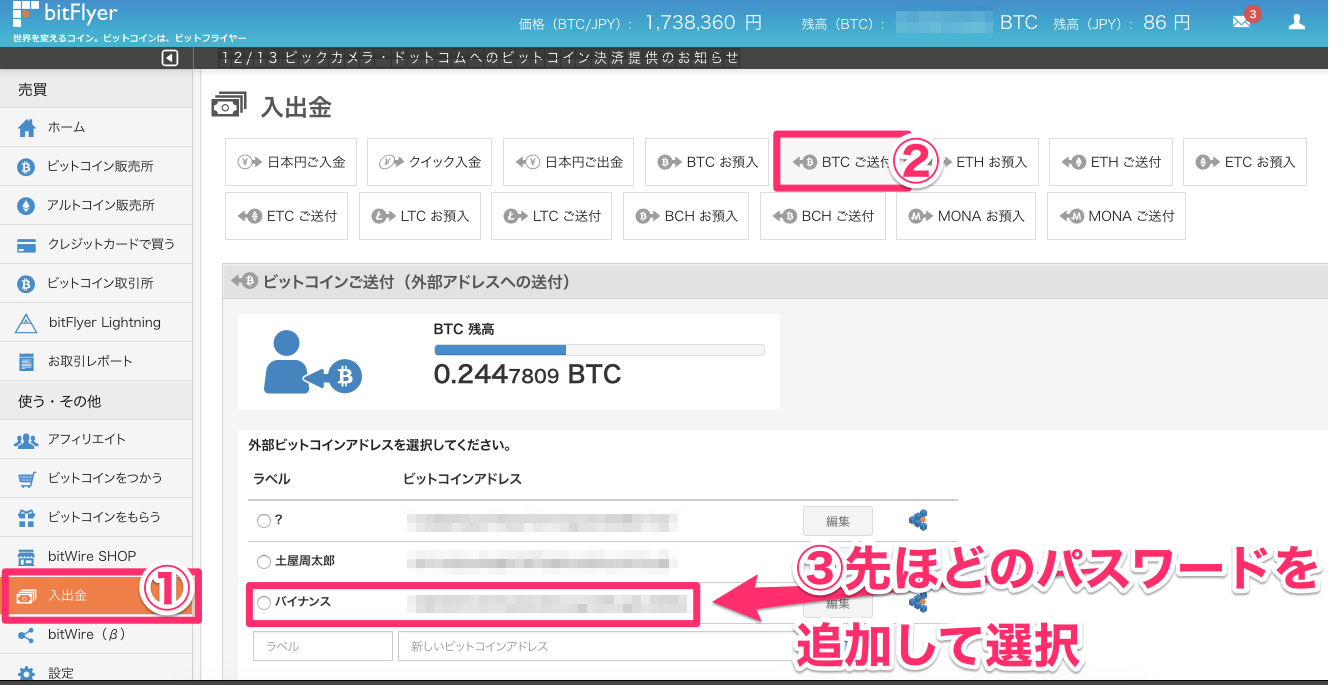Open the user account icon
The image size is (1343, 685).
pyautogui.click(x=1297, y=22)
